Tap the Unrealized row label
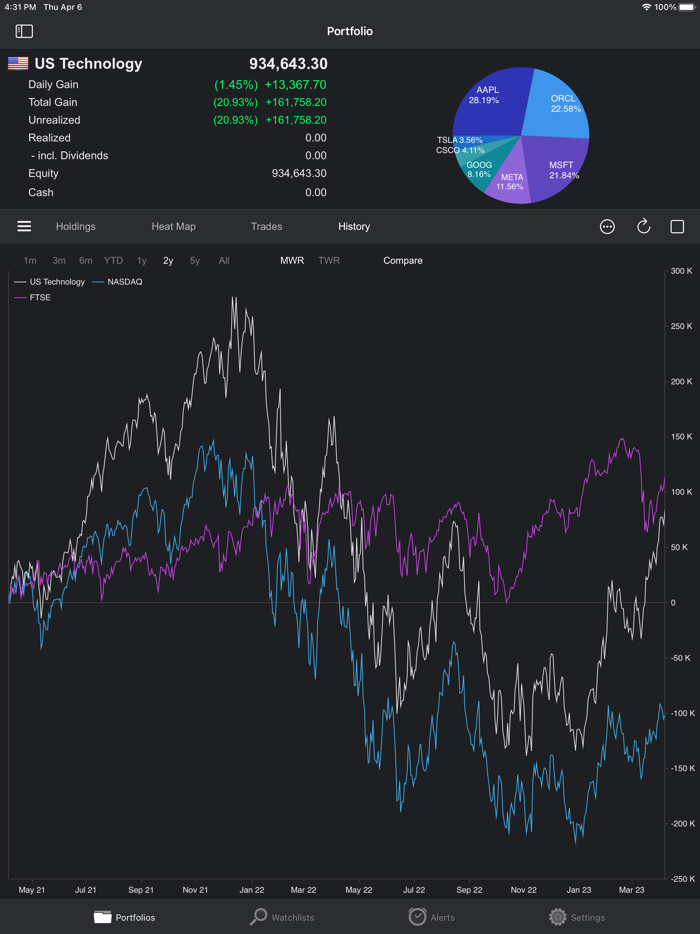 54,120
